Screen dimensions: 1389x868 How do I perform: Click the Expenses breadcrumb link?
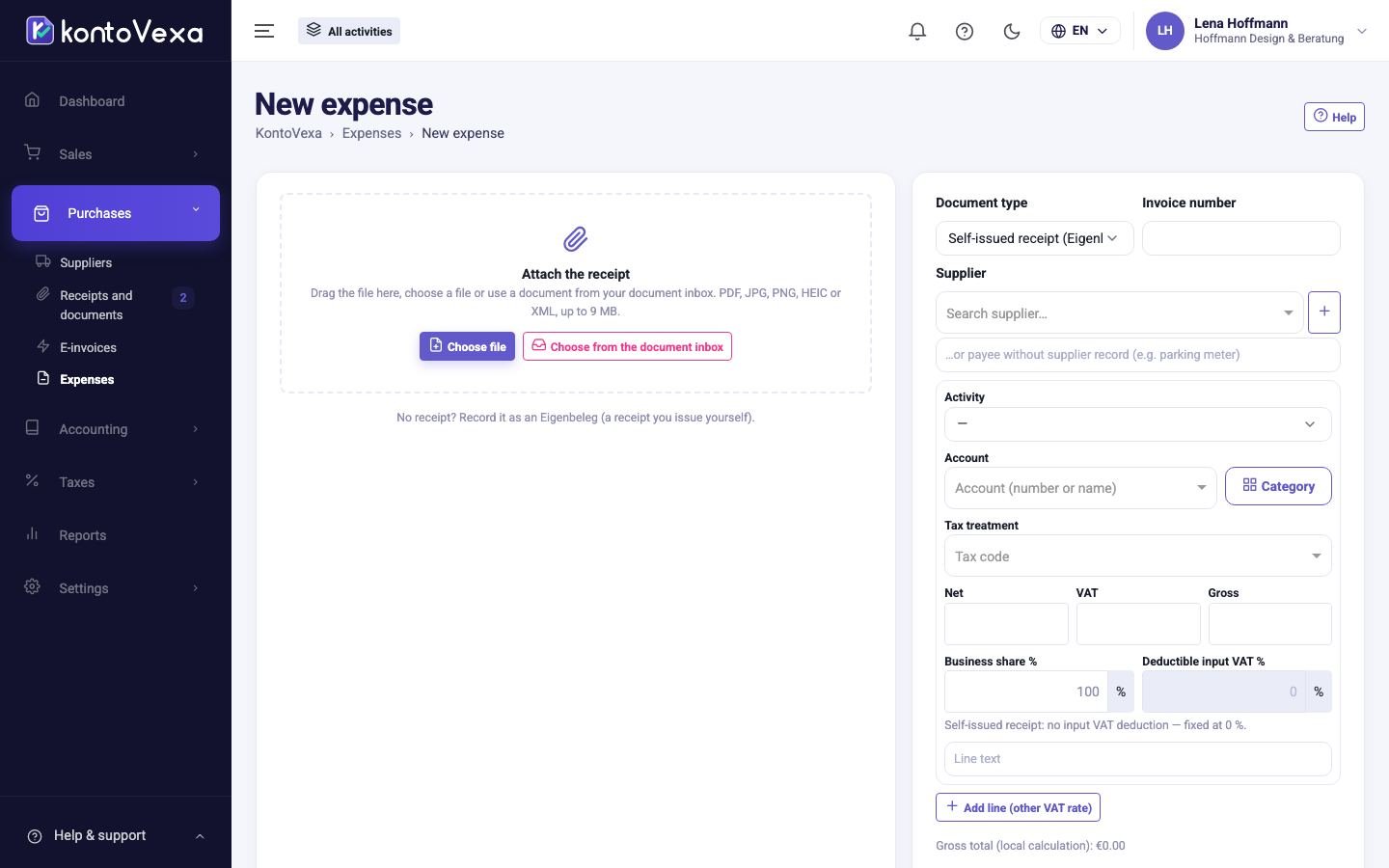(x=371, y=133)
